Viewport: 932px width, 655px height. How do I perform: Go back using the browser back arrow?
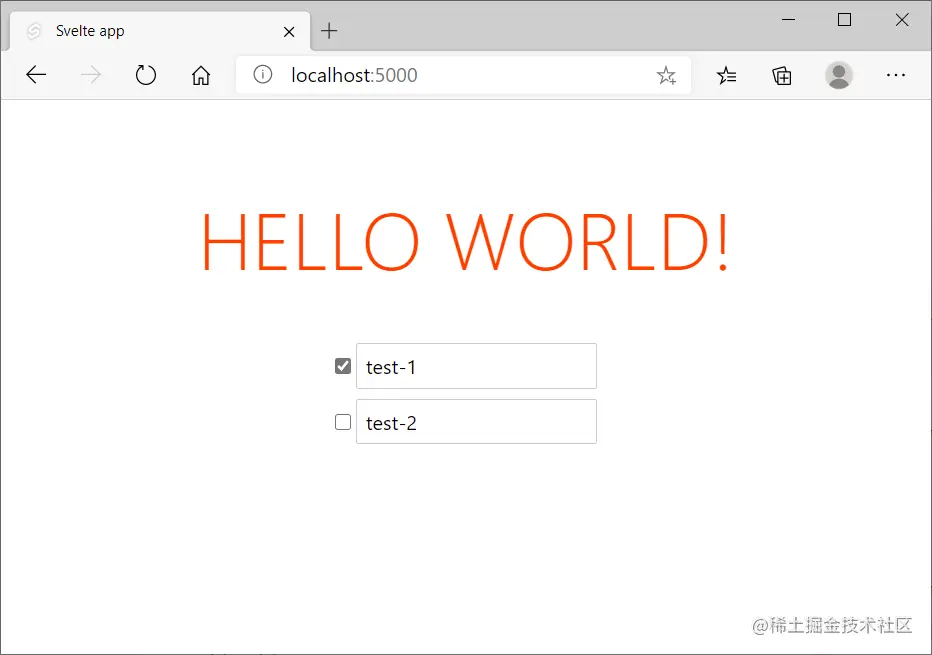pos(36,75)
